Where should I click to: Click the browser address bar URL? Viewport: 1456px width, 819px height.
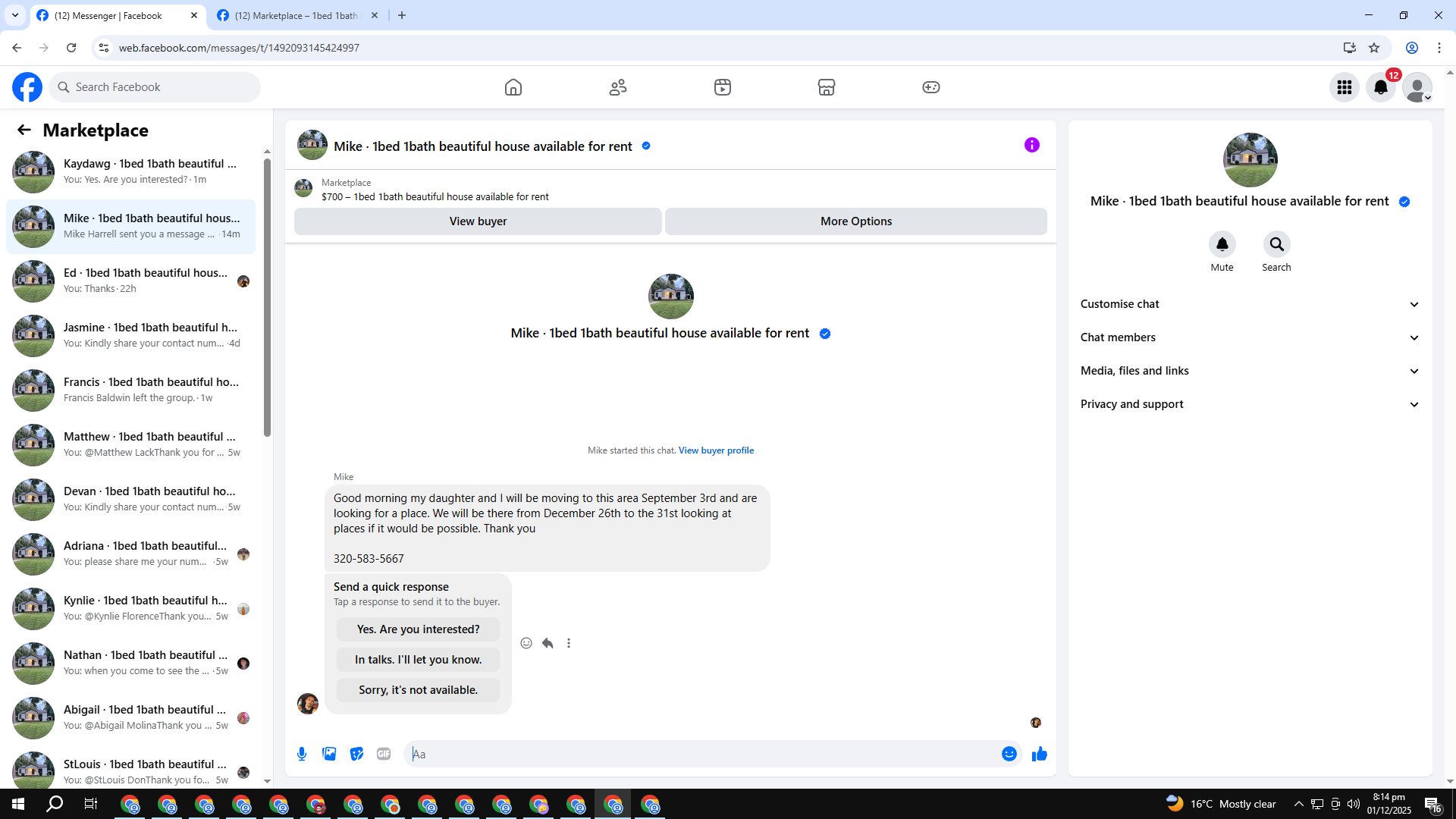pos(239,48)
